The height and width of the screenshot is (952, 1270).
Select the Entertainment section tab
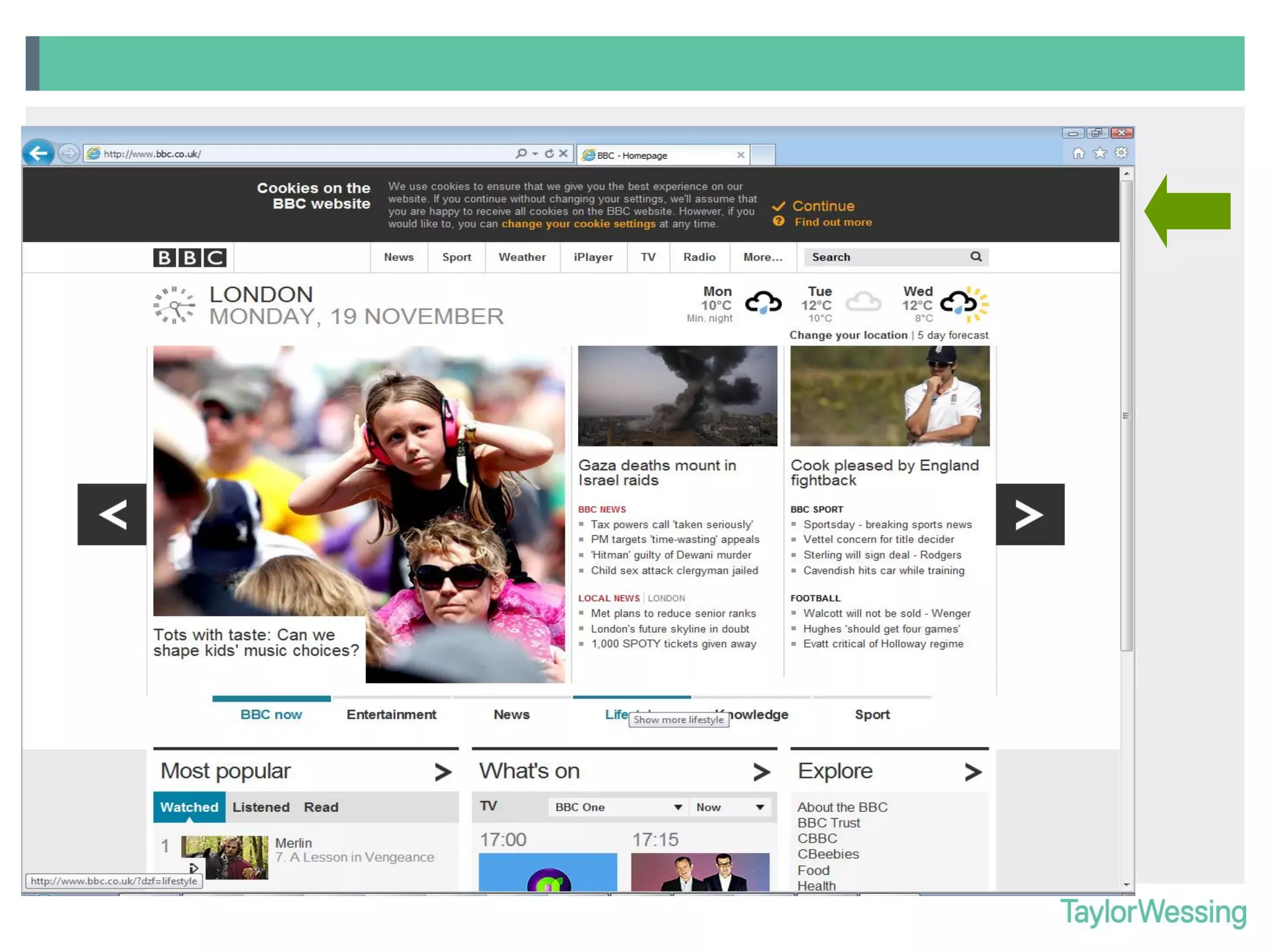coord(391,715)
